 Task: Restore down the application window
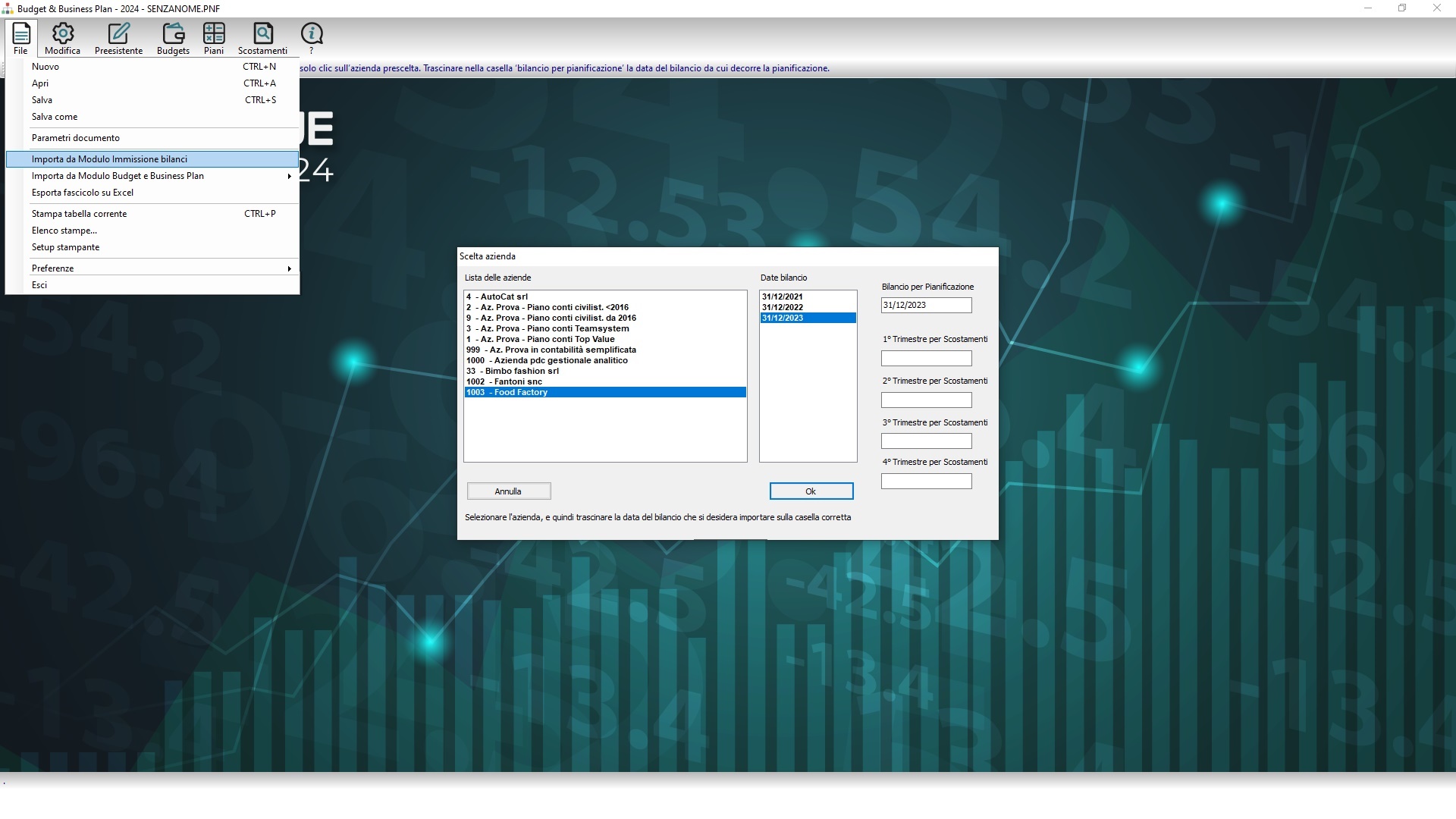pos(1402,8)
